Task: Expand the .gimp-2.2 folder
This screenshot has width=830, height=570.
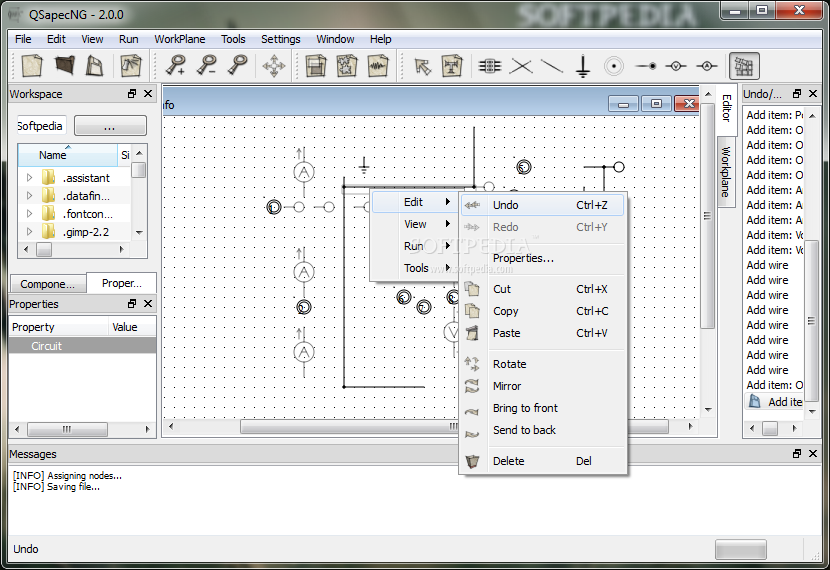Action: (x=30, y=232)
